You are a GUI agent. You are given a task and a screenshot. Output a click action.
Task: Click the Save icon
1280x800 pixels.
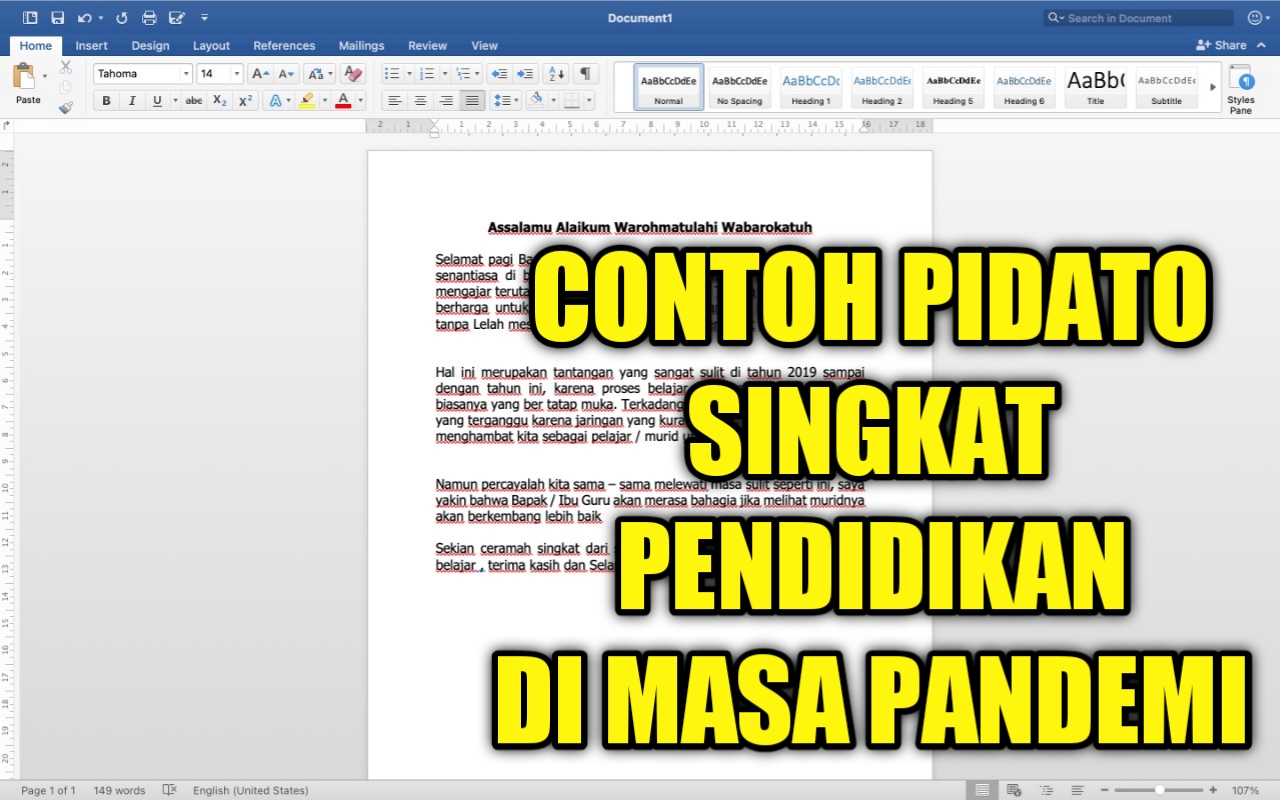(x=57, y=17)
